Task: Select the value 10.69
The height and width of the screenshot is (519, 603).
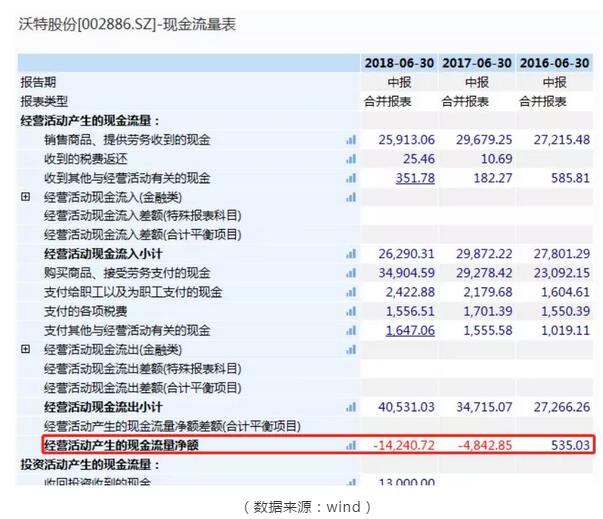Action: (x=496, y=159)
